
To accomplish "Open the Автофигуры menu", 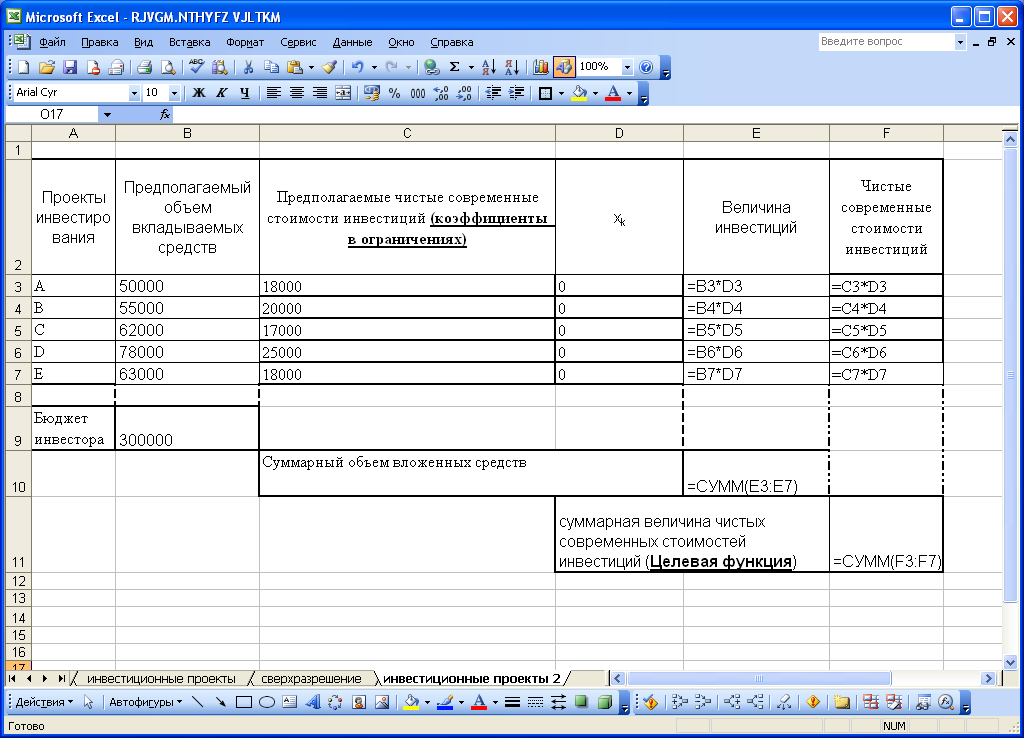I will click(145, 702).
